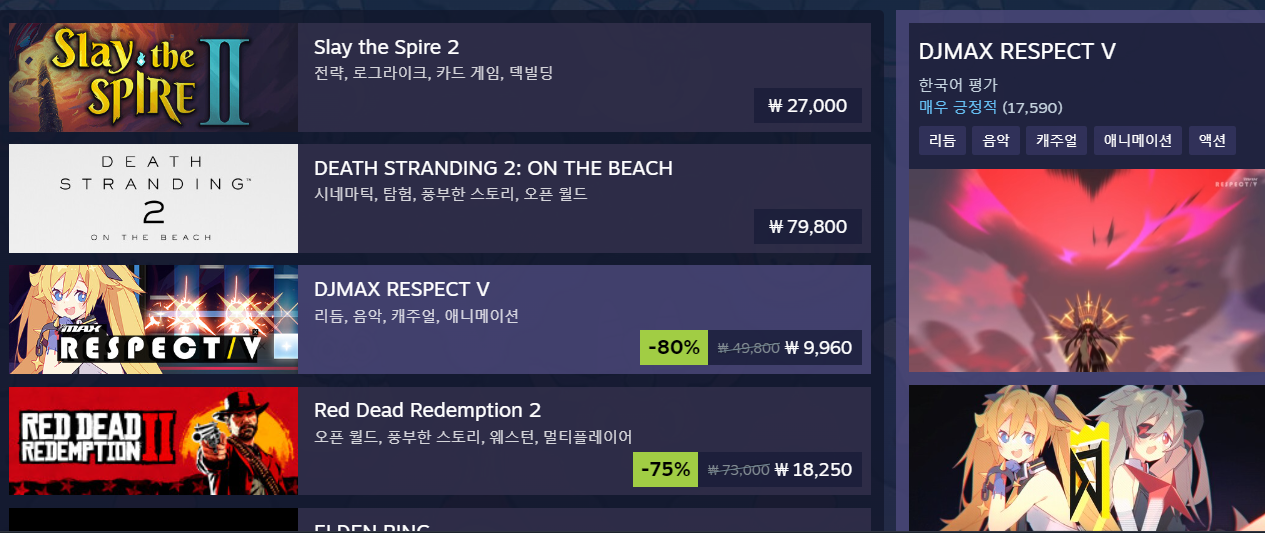
Task: Click the ₩ 18,250 discounted price
Action: coord(814,469)
